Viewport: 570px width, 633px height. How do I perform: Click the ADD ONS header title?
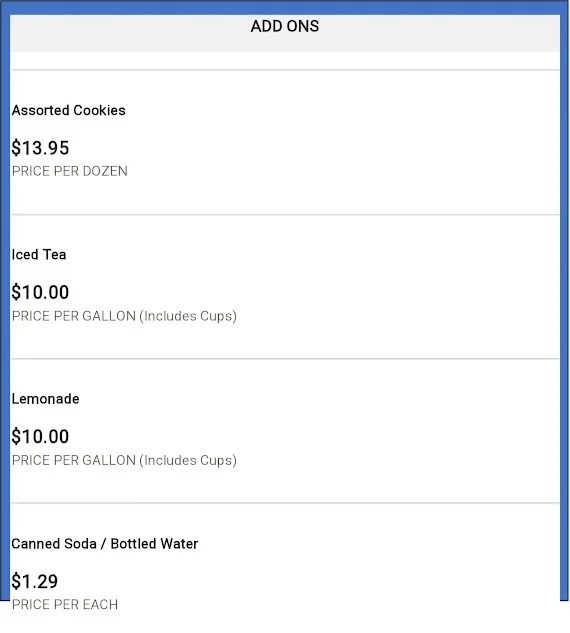pos(285,26)
